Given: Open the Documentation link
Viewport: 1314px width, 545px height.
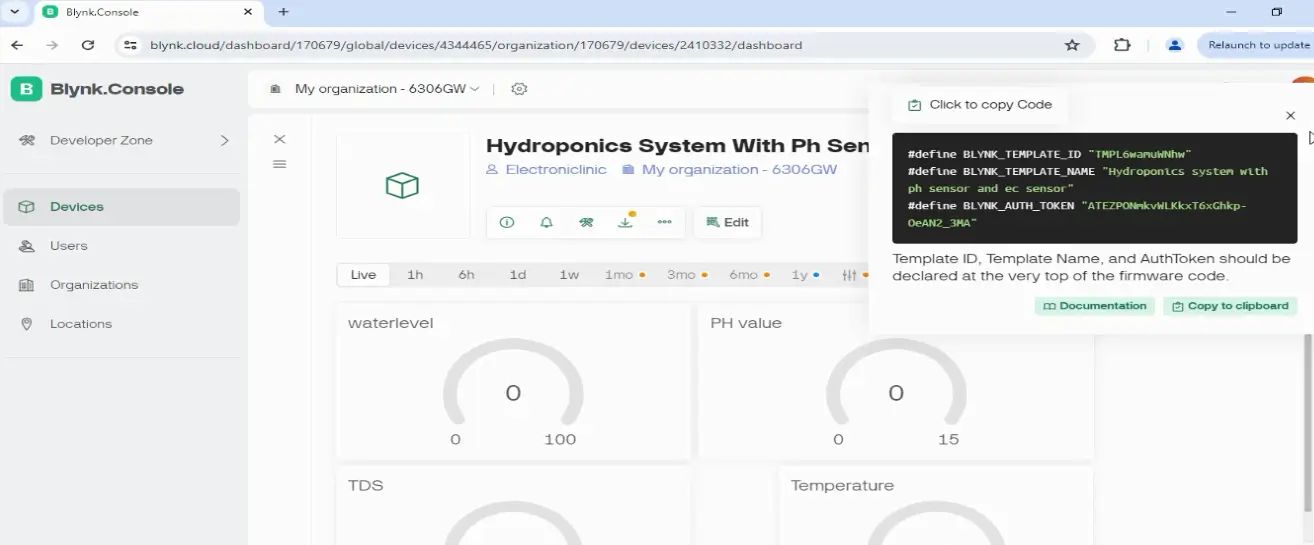Looking at the screenshot, I should click(1095, 306).
